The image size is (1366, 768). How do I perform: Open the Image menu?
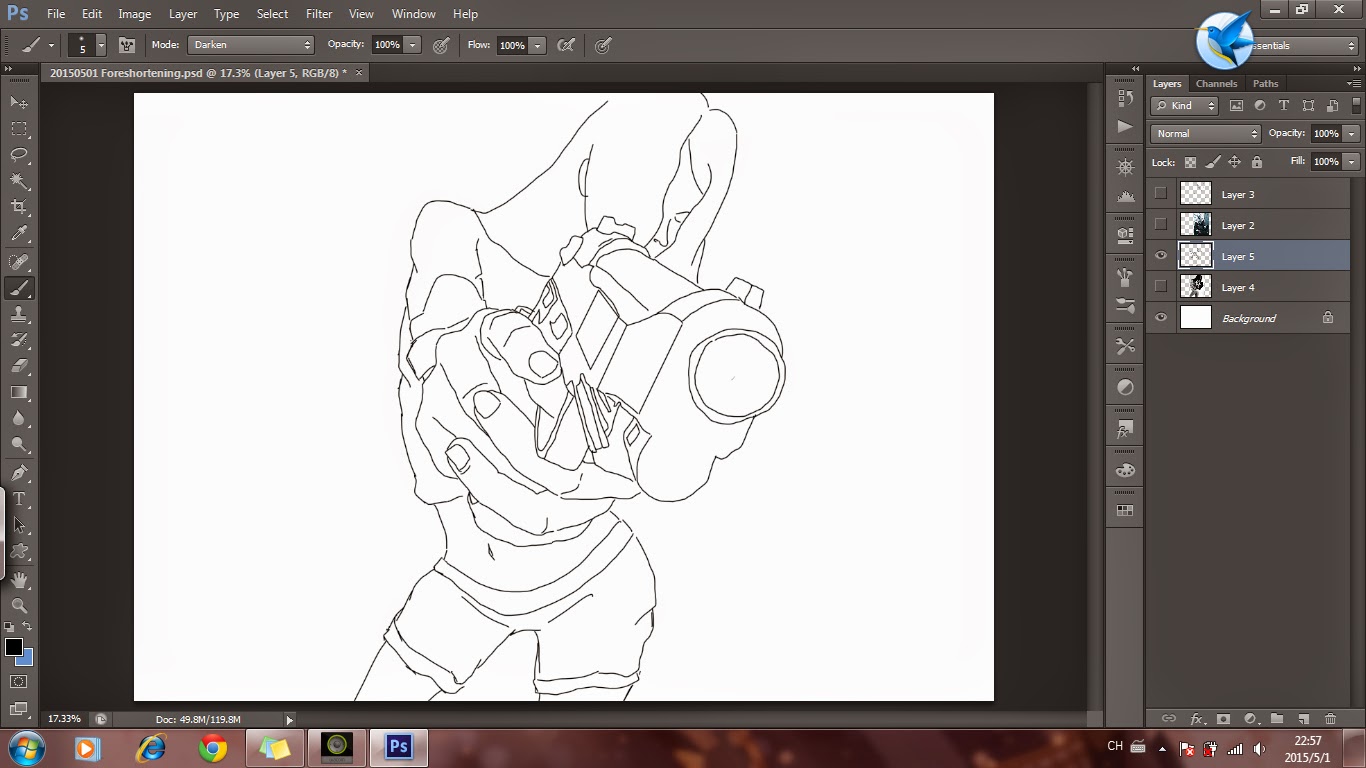tap(134, 14)
